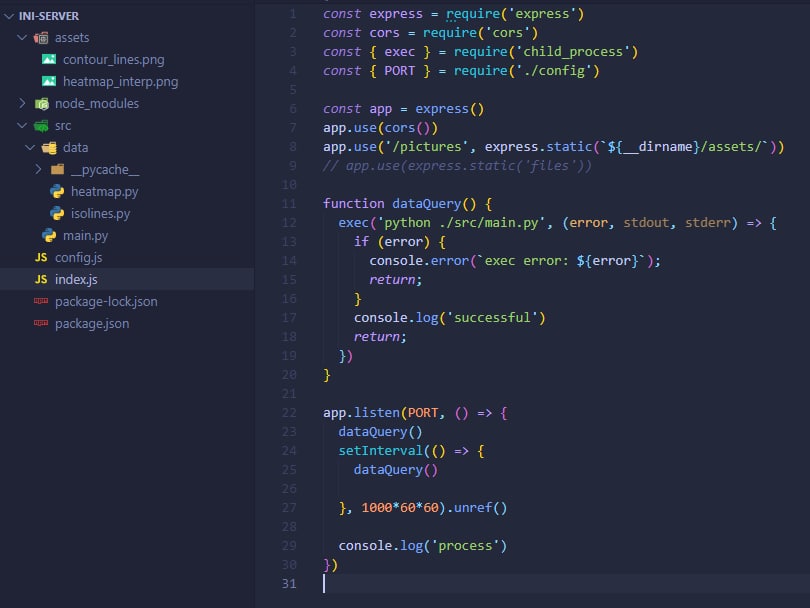Screen dimensions: 810x608
Task: Click the node_modules folder icon
Action: (41, 104)
